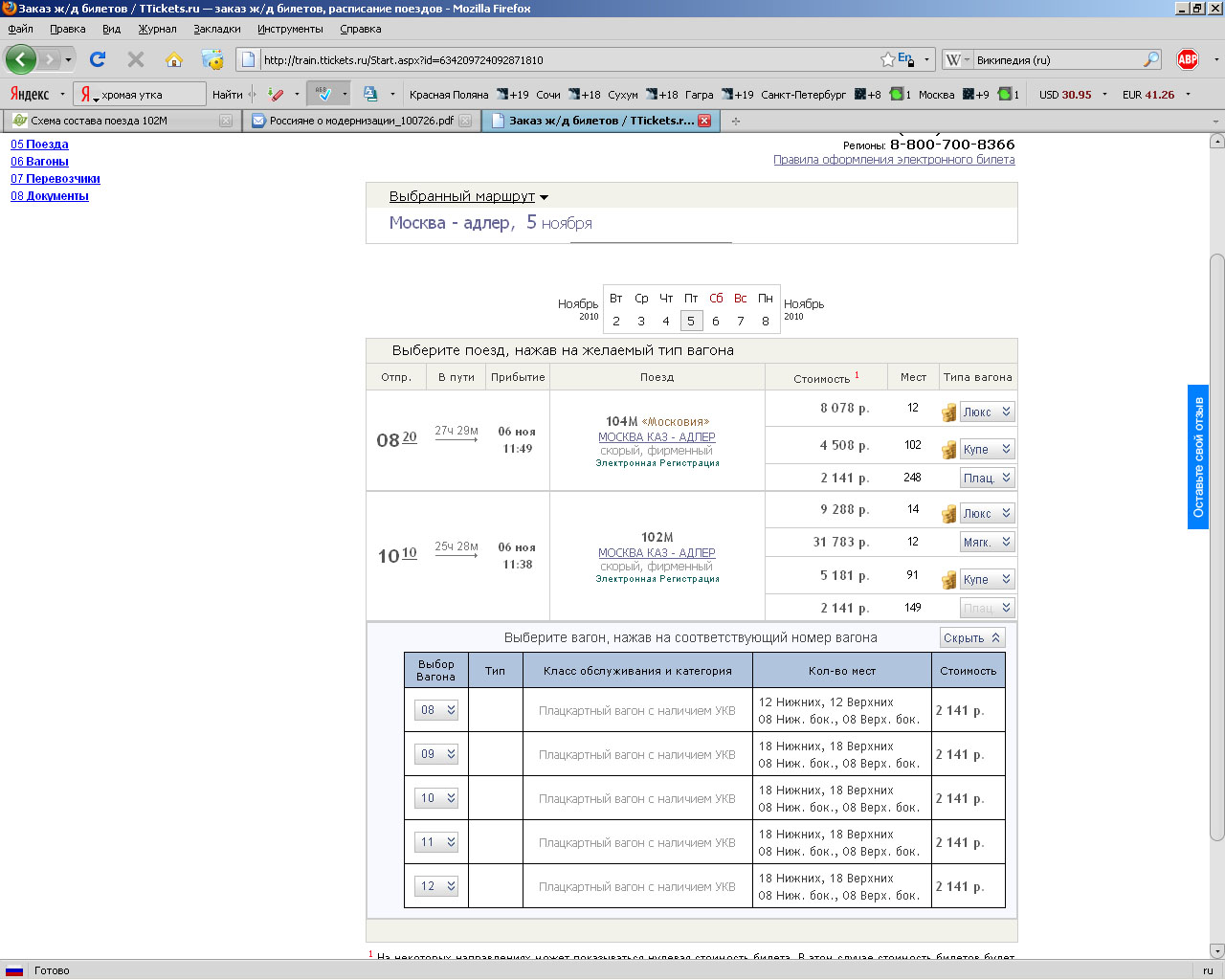Image resolution: width=1225 pixels, height=980 pixels.
Task: Reload the page with the refresh icon
Action: click(x=98, y=59)
